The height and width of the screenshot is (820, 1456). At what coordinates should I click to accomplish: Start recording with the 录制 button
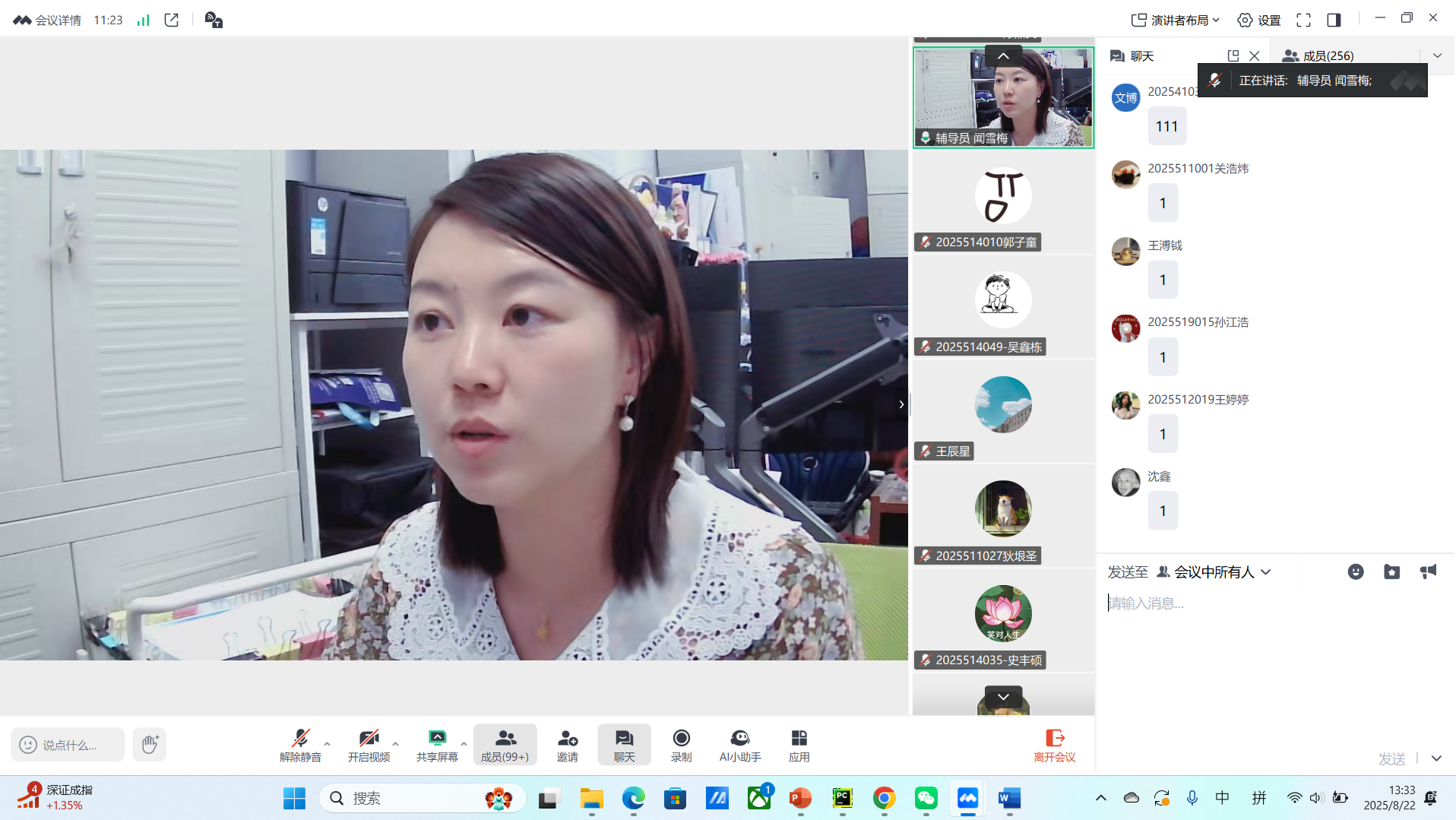pos(681,745)
